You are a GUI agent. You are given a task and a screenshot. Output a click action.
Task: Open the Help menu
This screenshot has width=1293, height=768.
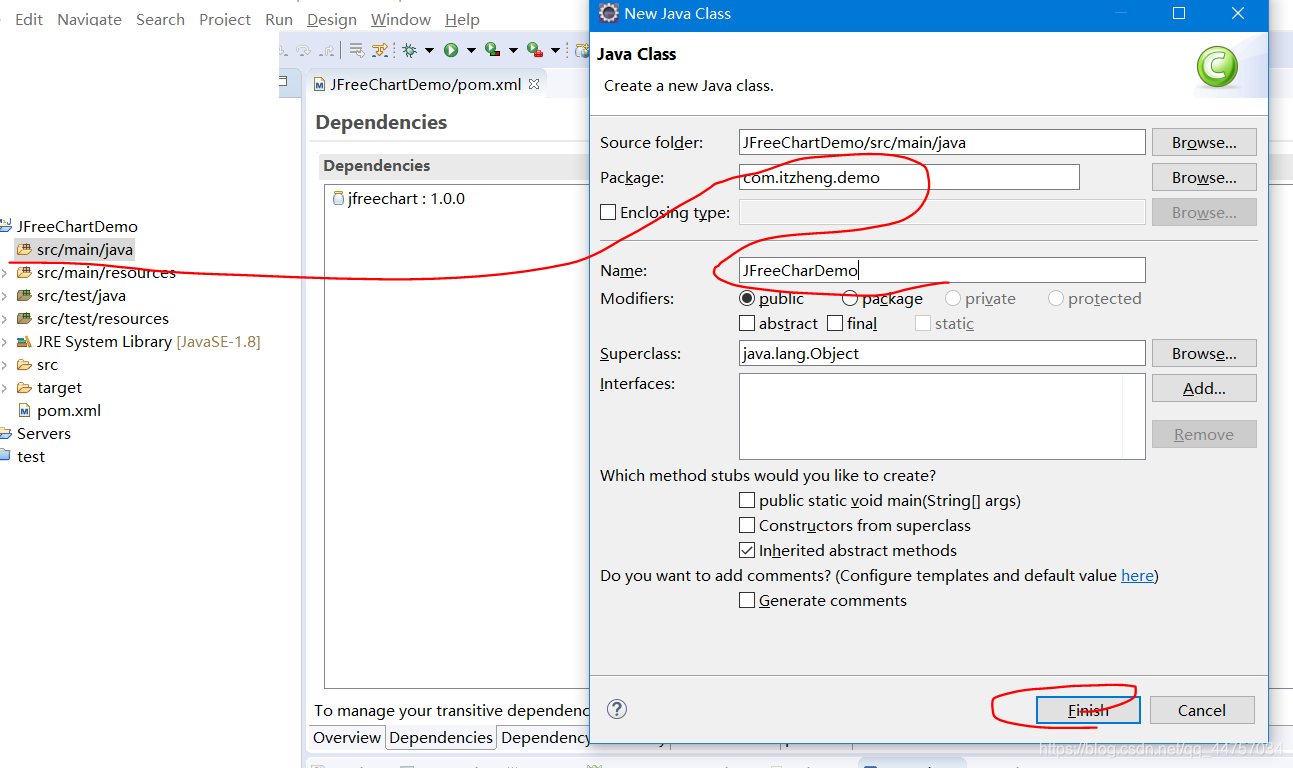click(x=462, y=19)
